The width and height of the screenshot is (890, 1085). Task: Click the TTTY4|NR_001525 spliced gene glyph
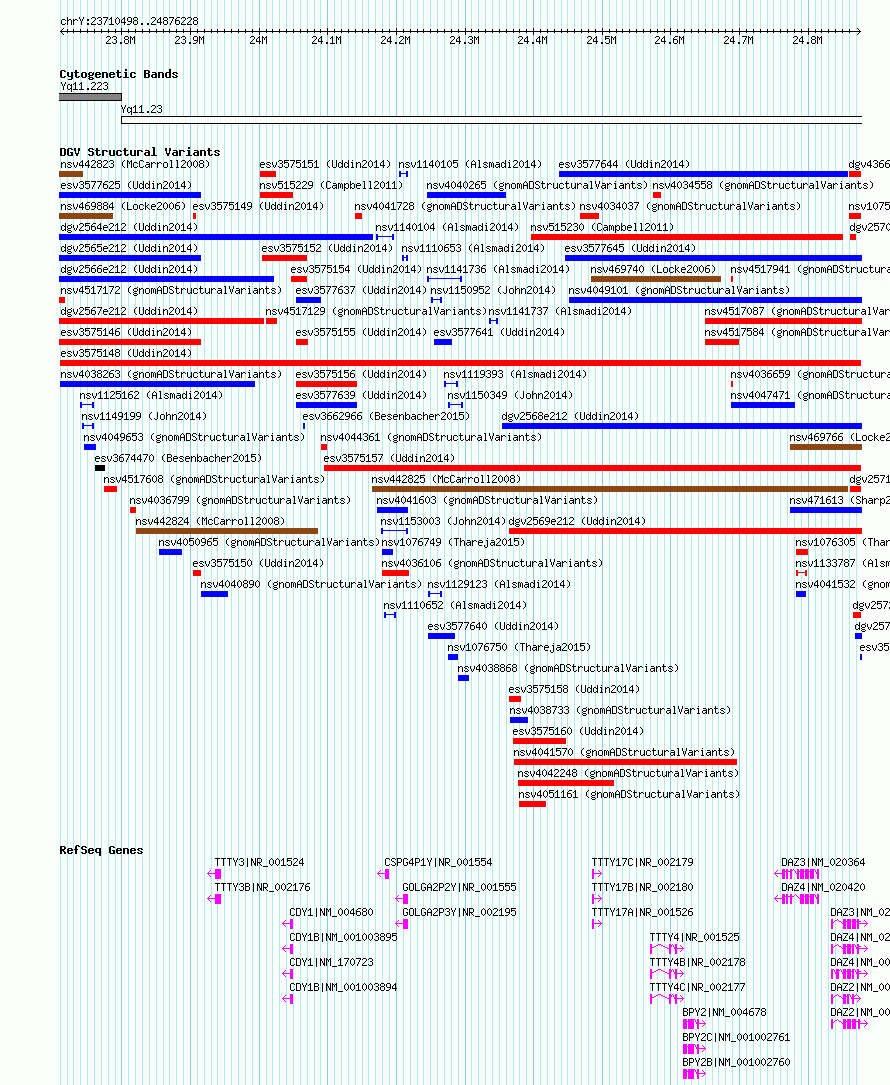[666, 949]
